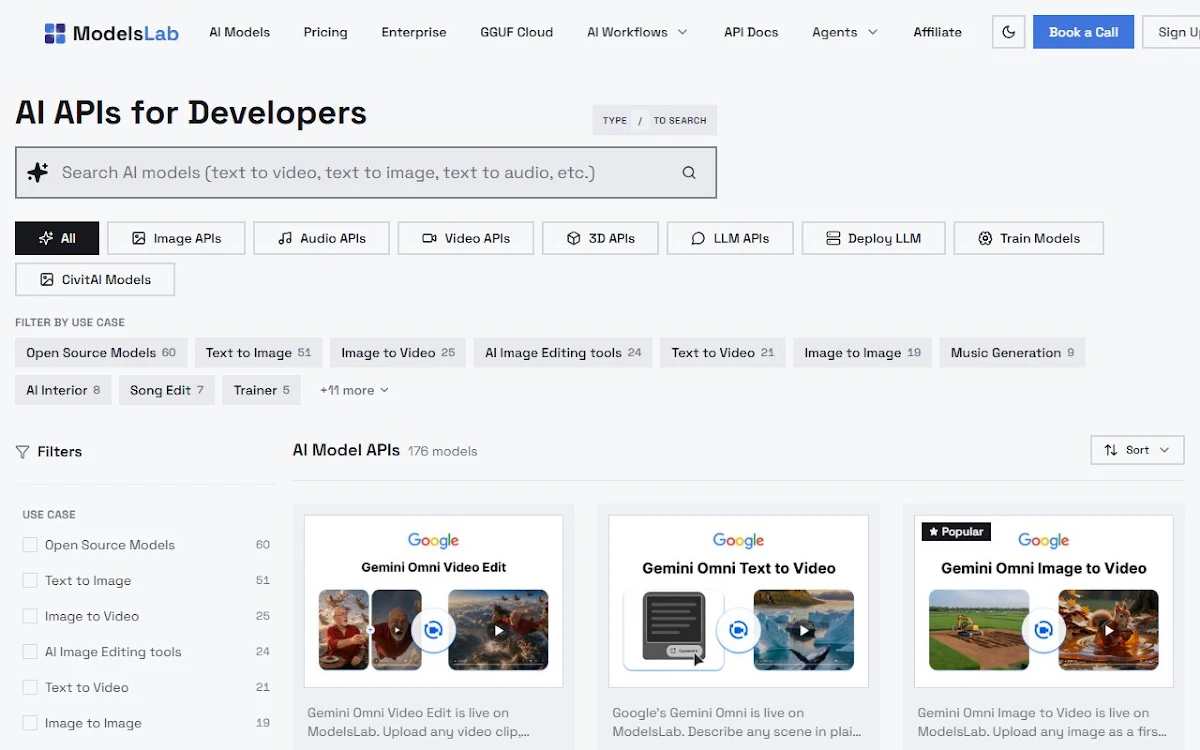This screenshot has width=1200, height=750.
Task: Click the Book a Call button
Action: click(1083, 32)
